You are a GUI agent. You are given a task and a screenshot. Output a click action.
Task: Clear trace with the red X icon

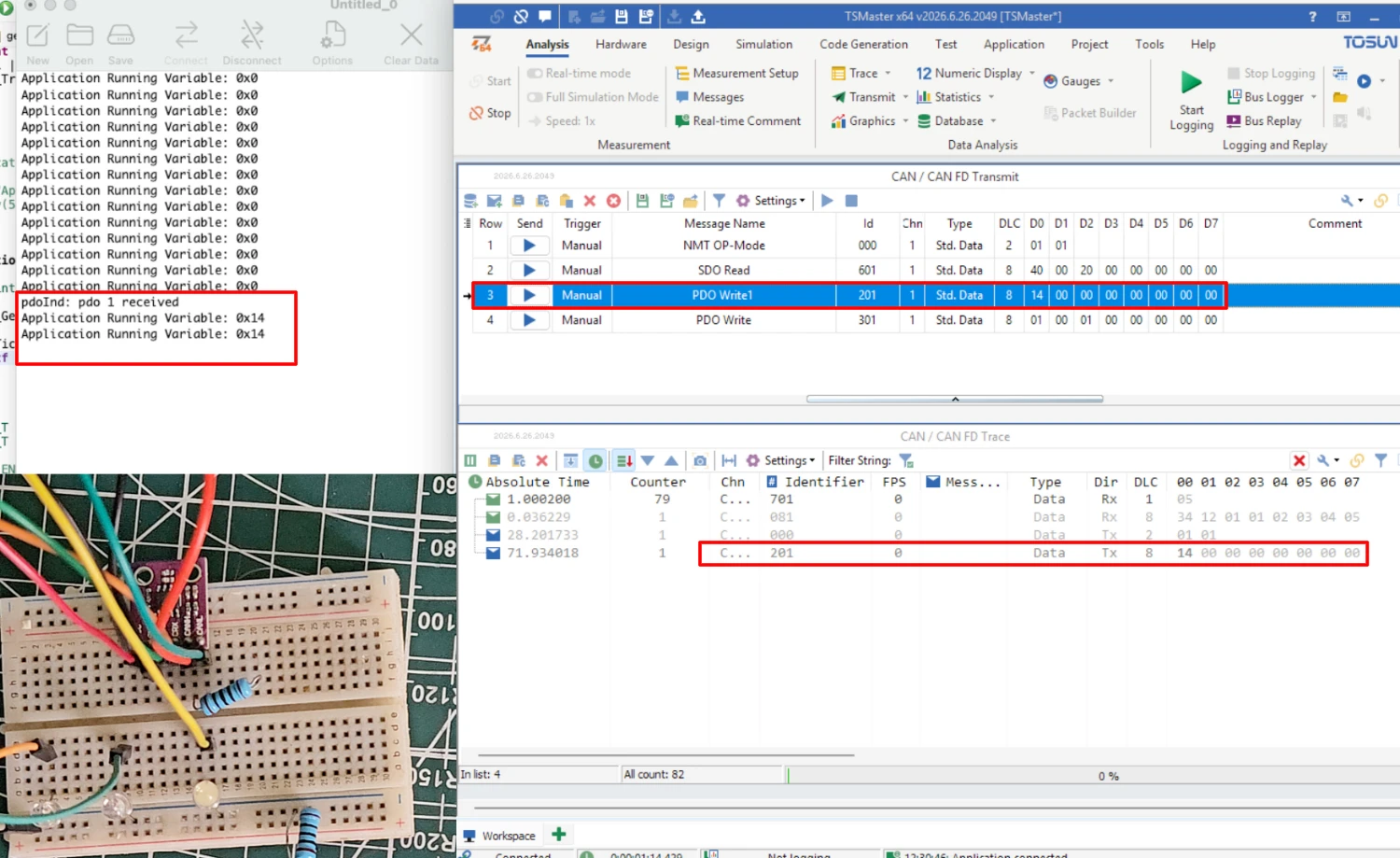click(541, 460)
